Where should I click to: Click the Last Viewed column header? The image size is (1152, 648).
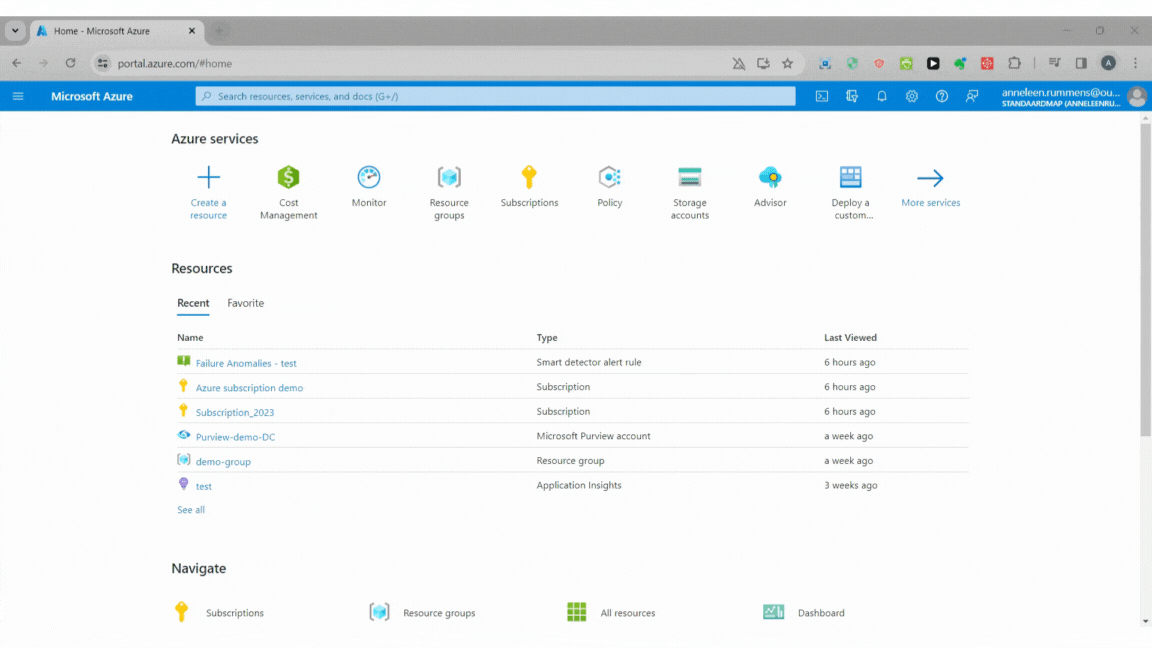(x=850, y=337)
